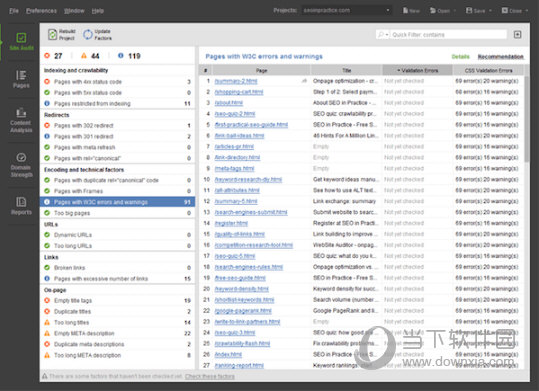Select Empty title tags item
Screen dimensions: 539x391
tap(118, 301)
